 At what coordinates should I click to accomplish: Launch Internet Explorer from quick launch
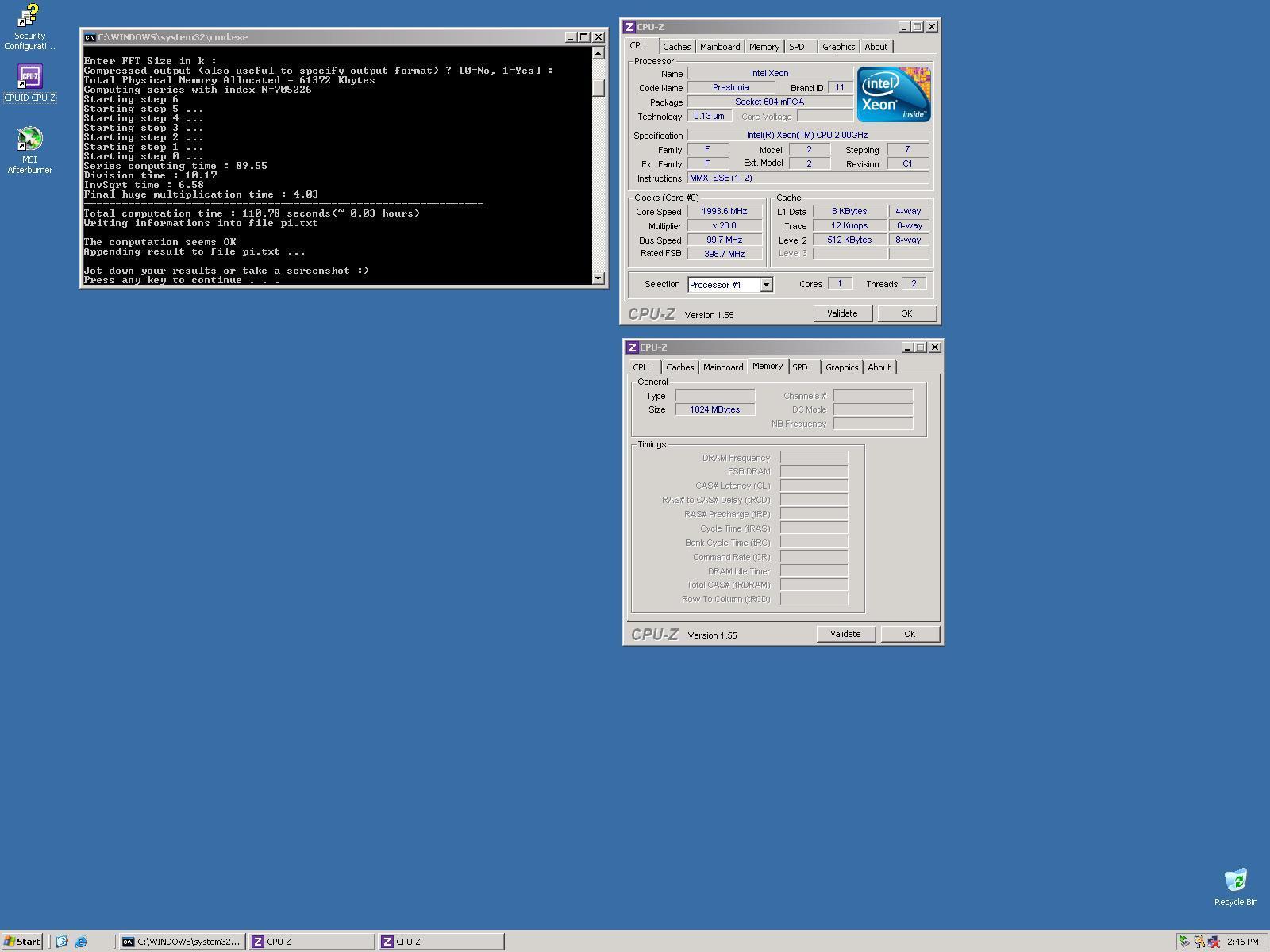pyautogui.click(x=81, y=942)
